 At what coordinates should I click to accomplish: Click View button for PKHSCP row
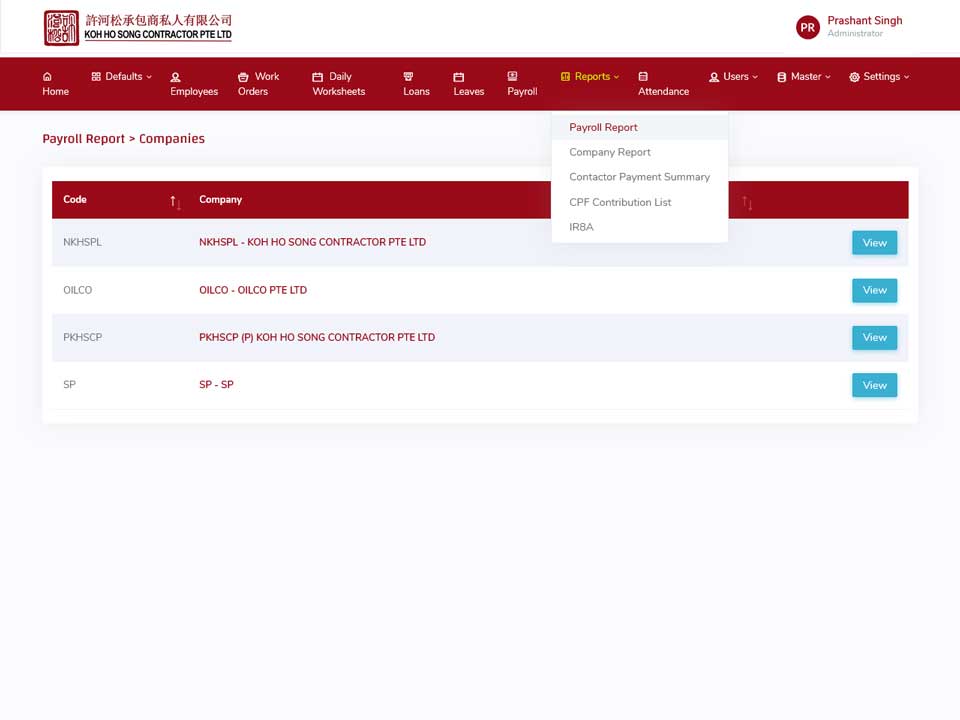[x=874, y=337]
